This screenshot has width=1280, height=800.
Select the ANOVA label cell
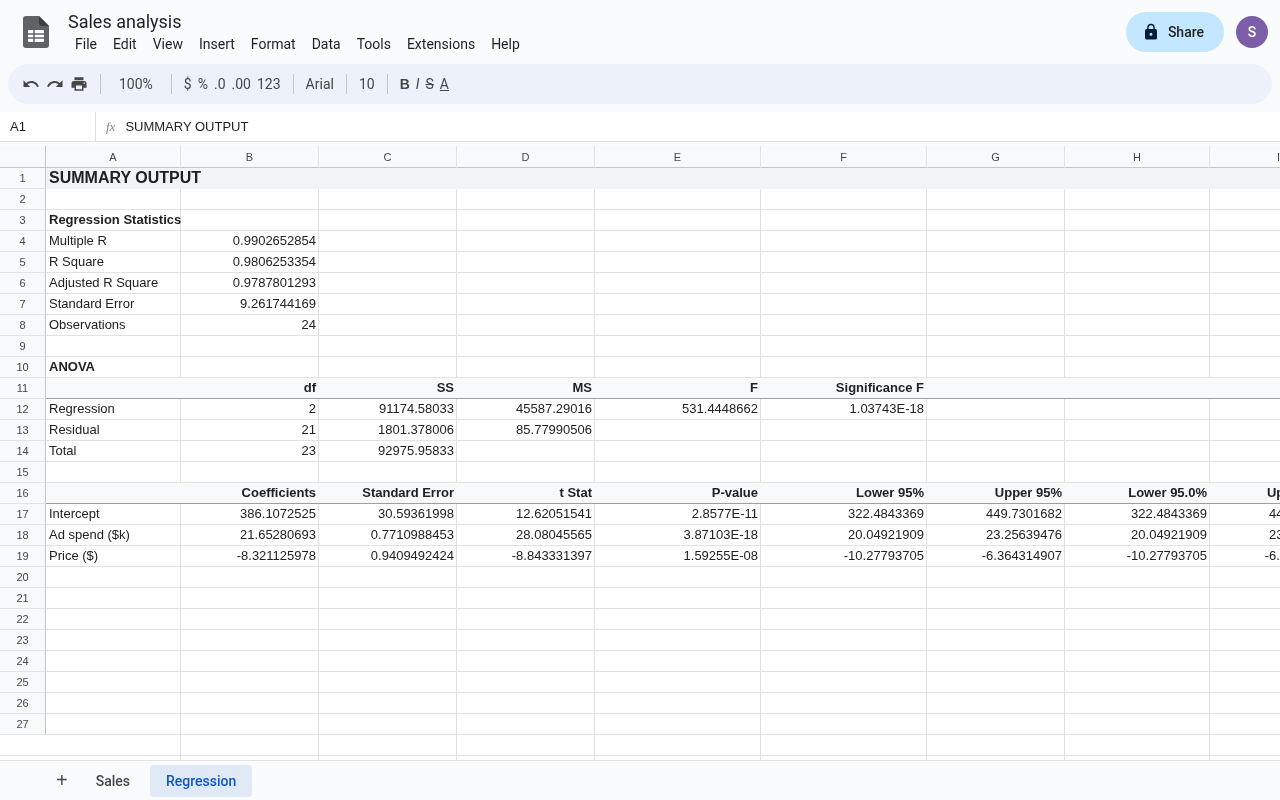[x=113, y=367]
